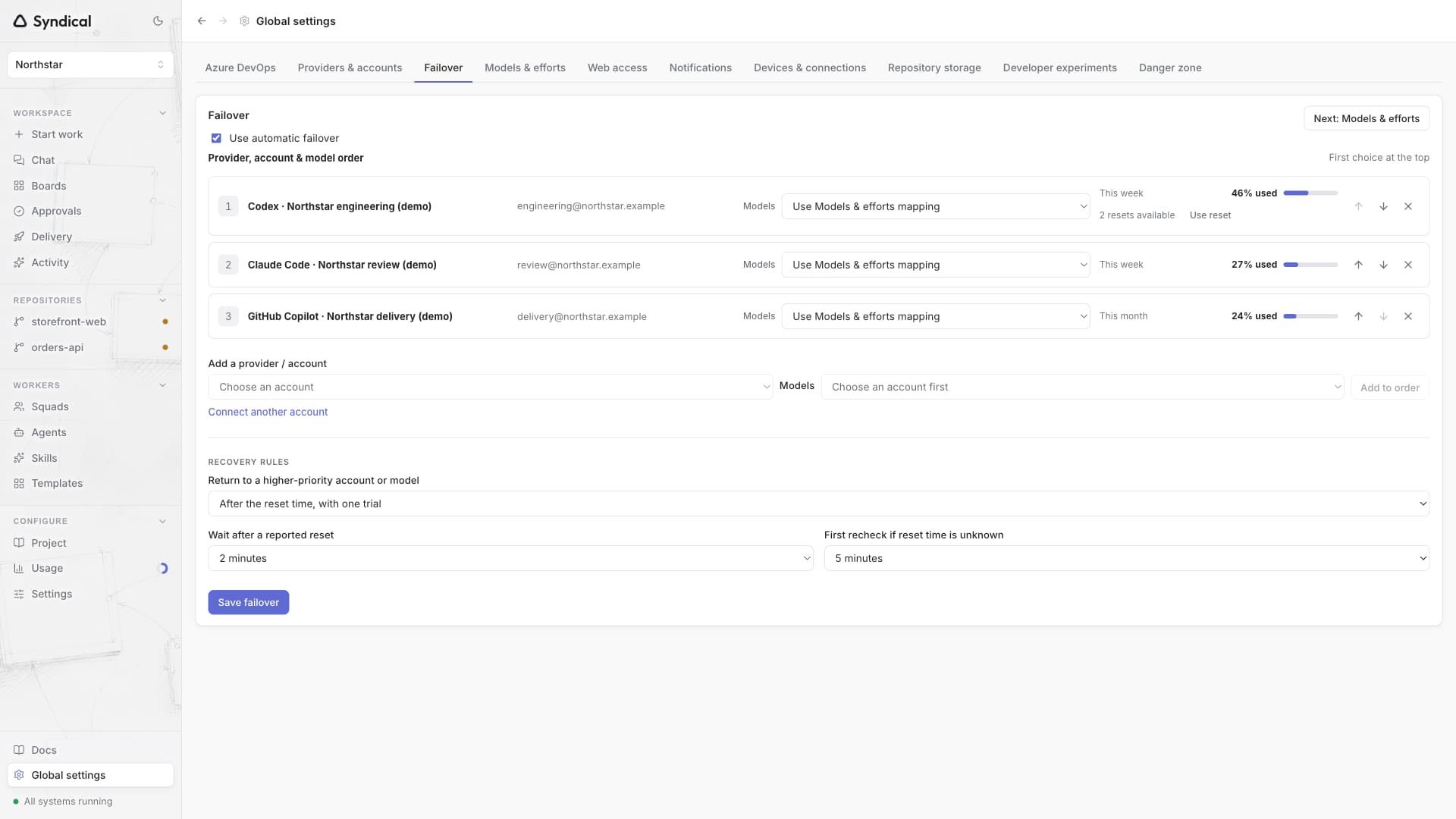Move Codex Northstar engineering row down

(1383, 206)
